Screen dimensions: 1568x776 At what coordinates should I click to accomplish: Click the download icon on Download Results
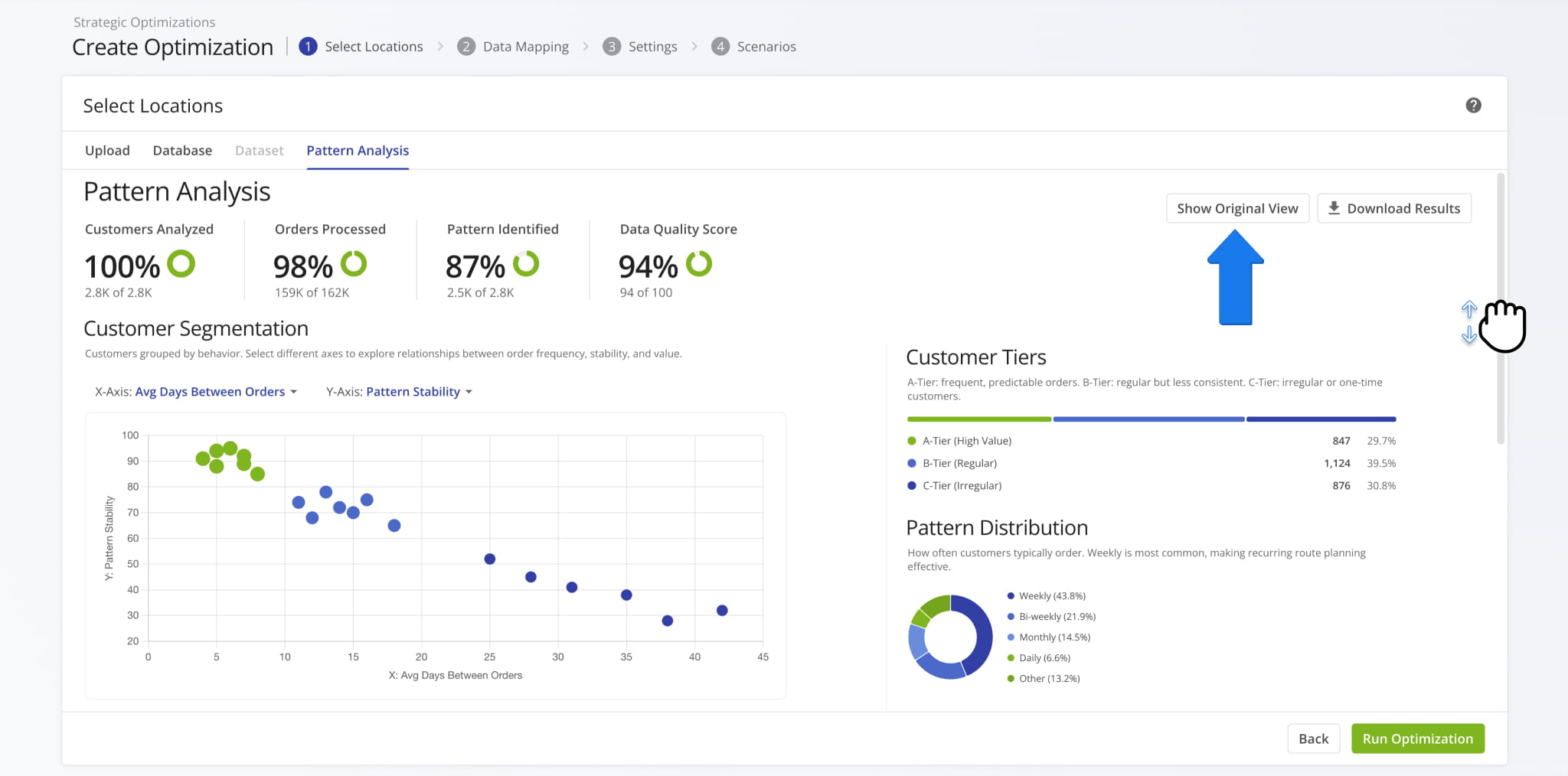1334,207
